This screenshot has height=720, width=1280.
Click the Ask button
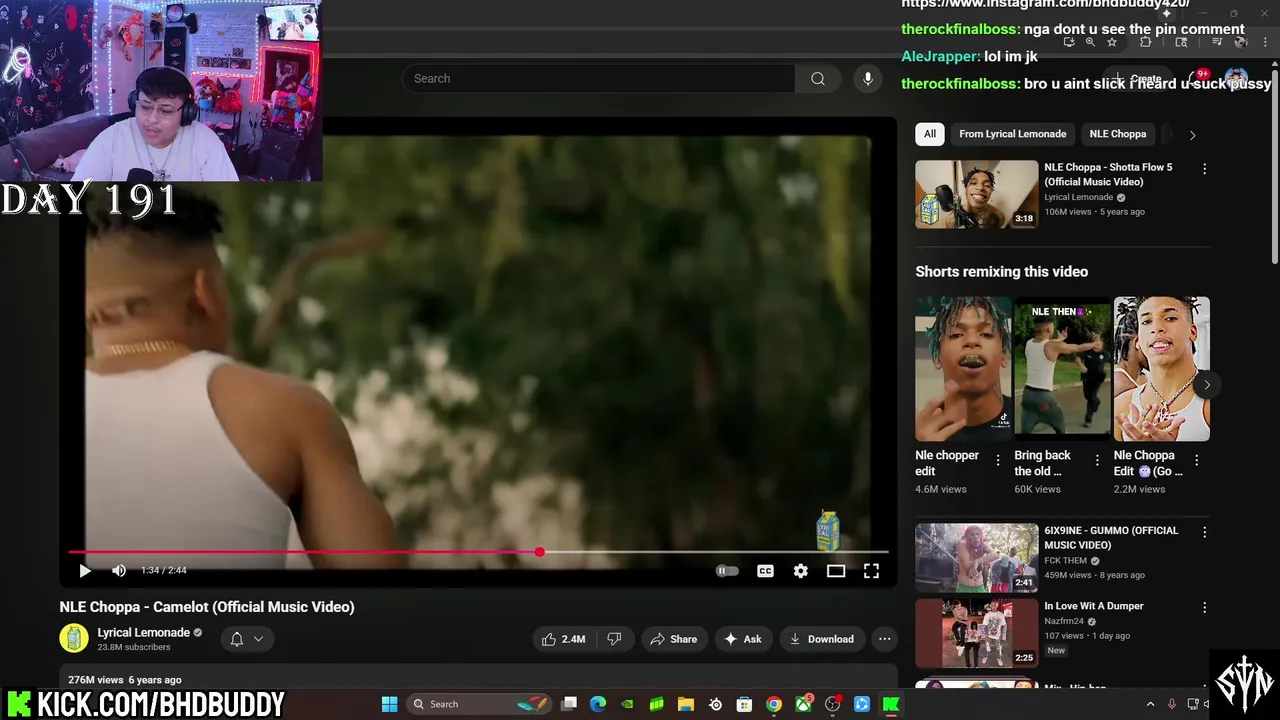coord(742,639)
